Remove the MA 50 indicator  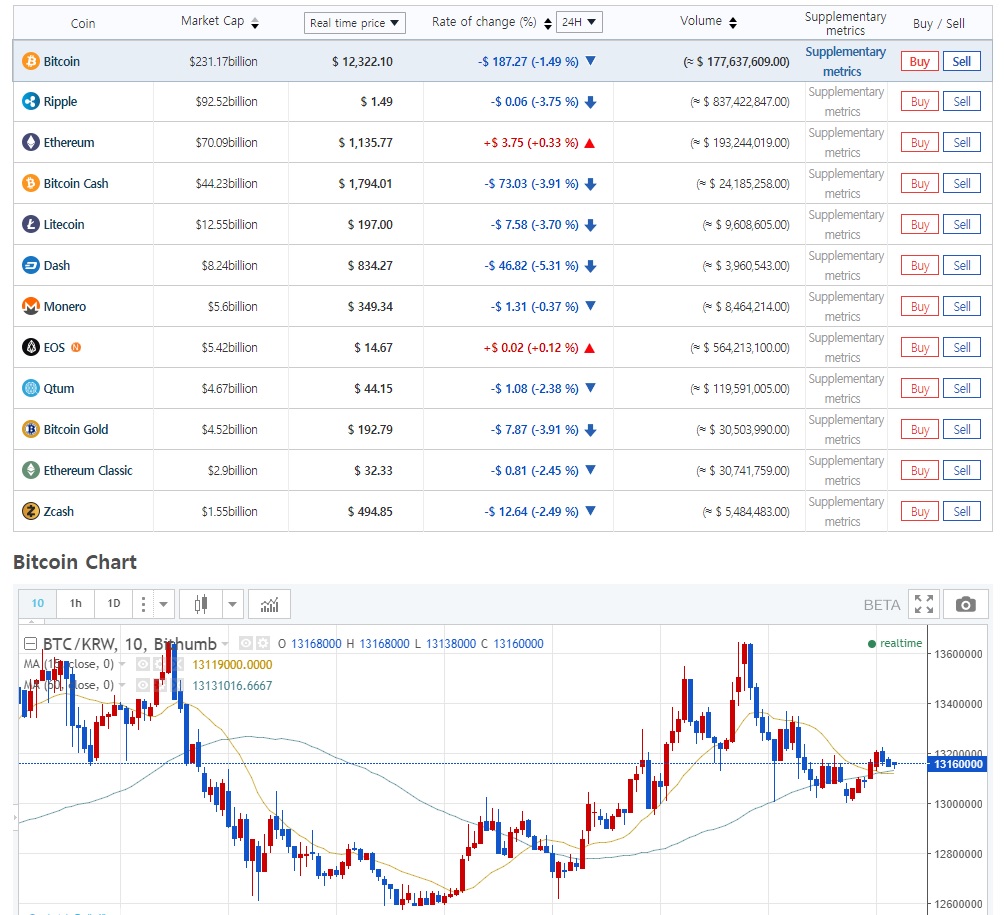pyautogui.click(x=176, y=685)
